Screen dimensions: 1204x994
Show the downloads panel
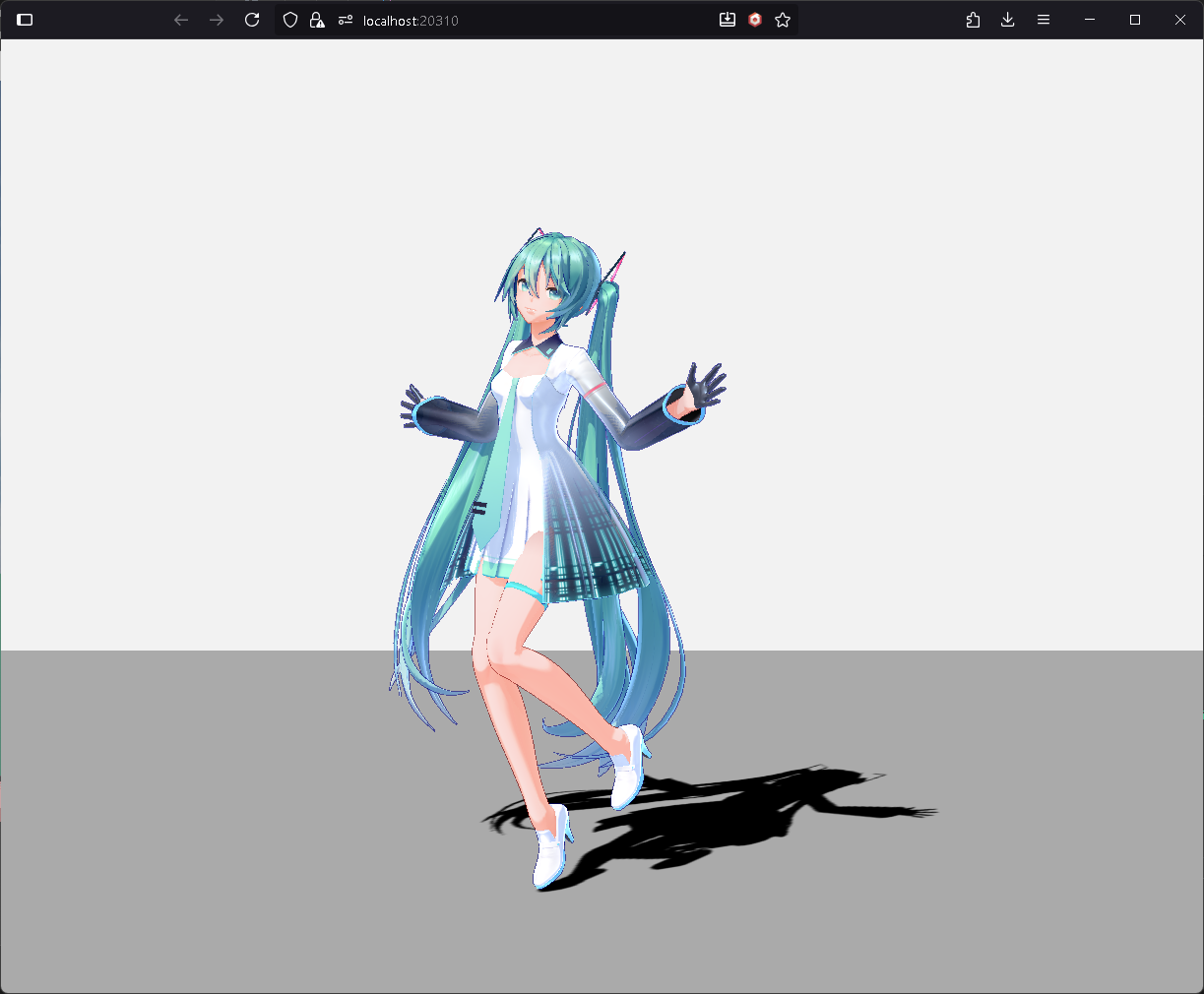(x=1007, y=20)
